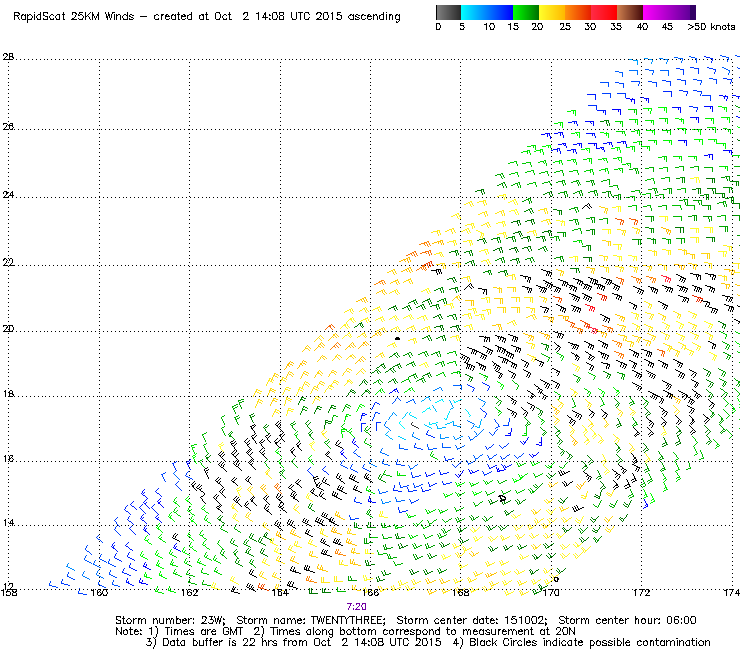Click the 'Black Circles indicate possible contamination' note

[589, 642]
